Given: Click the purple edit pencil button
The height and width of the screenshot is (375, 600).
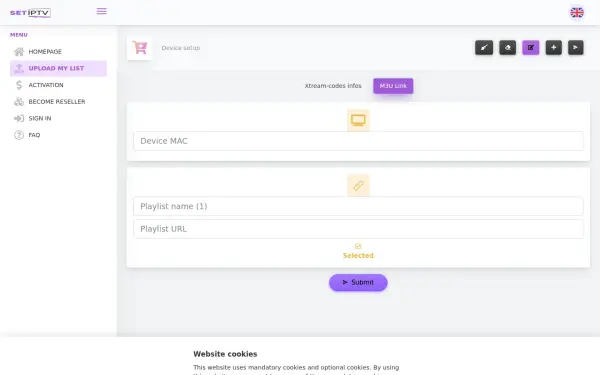Looking at the screenshot, I should [531, 47].
